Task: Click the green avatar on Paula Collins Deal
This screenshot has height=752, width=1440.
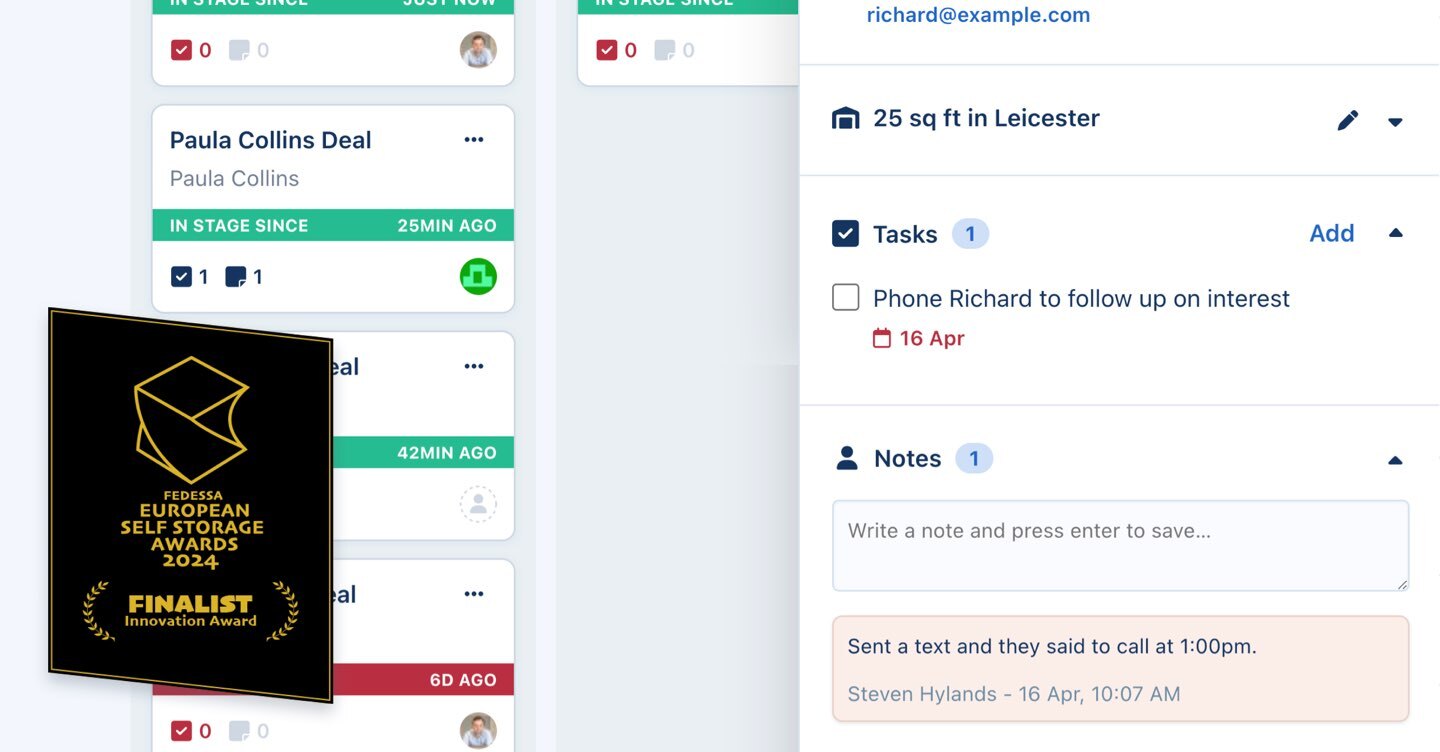Action: coord(478,277)
